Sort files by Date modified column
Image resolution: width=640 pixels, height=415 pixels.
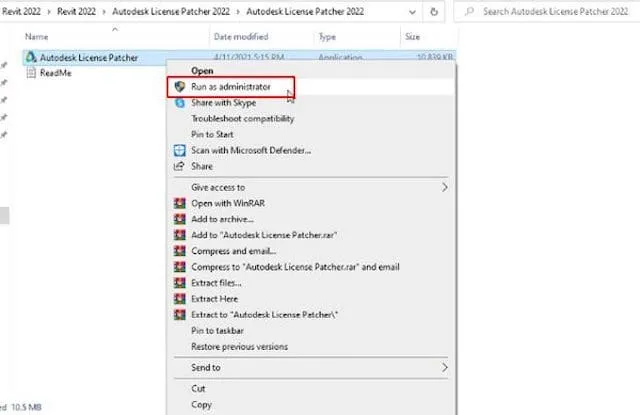[x=241, y=37]
